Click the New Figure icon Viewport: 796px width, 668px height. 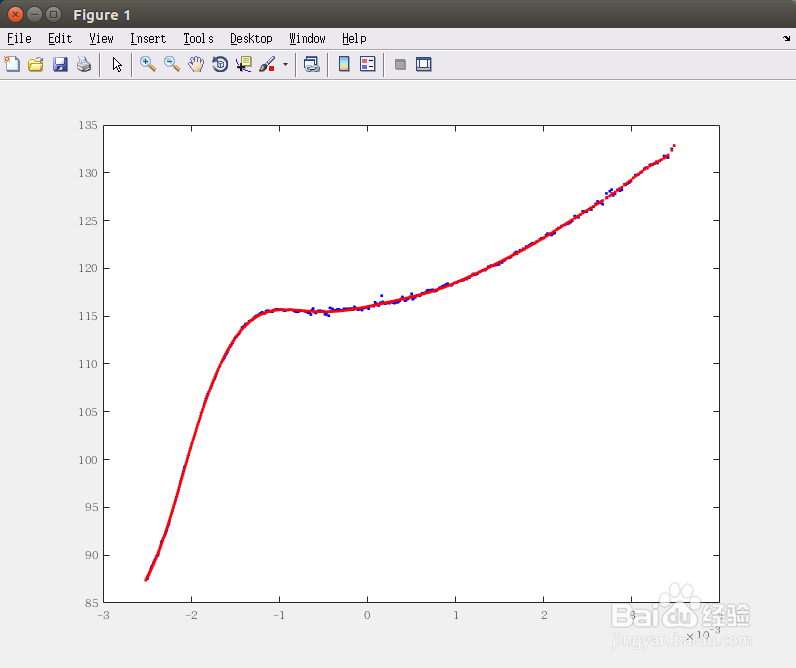pyautogui.click(x=12, y=64)
